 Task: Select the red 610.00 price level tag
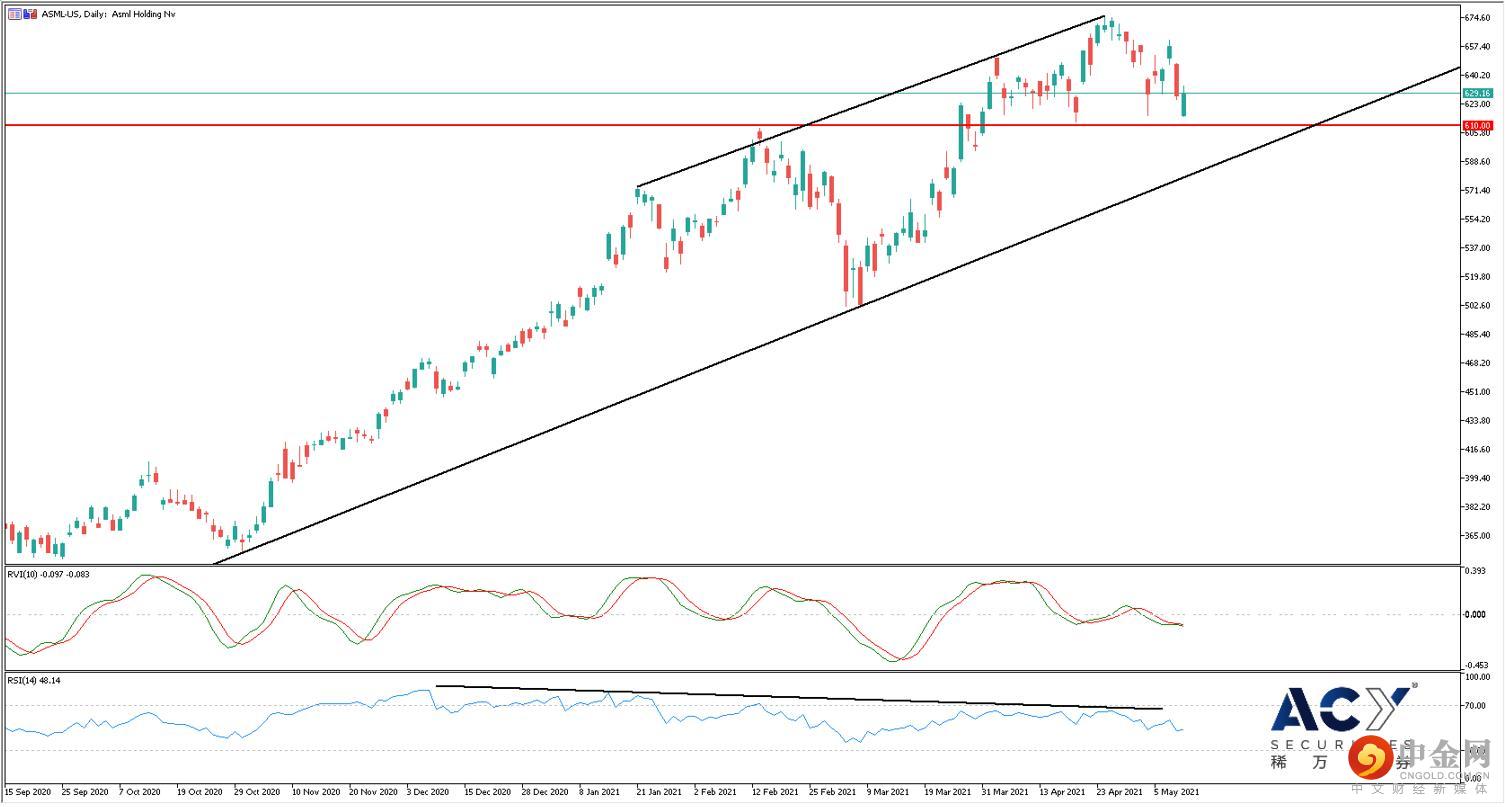pyautogui.click(x=1477, y=125)
